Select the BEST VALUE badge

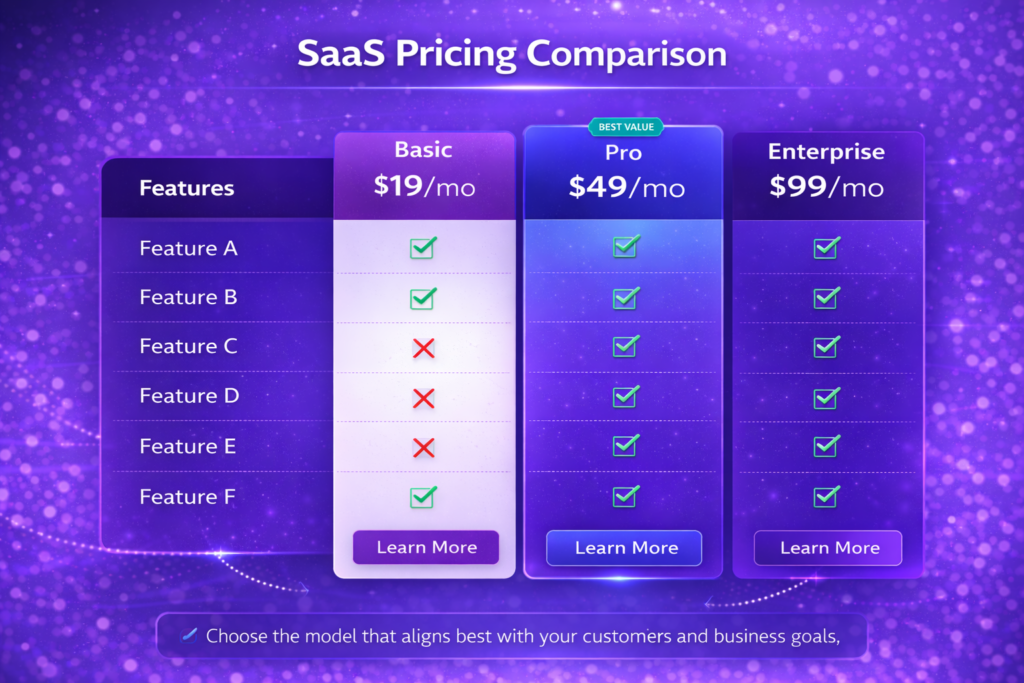click(x=623, y=127)
